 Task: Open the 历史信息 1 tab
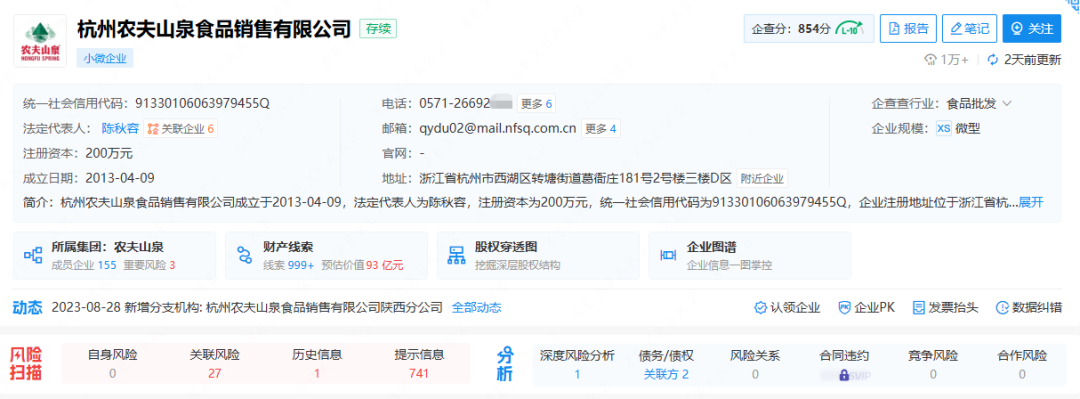pos(317,365)
